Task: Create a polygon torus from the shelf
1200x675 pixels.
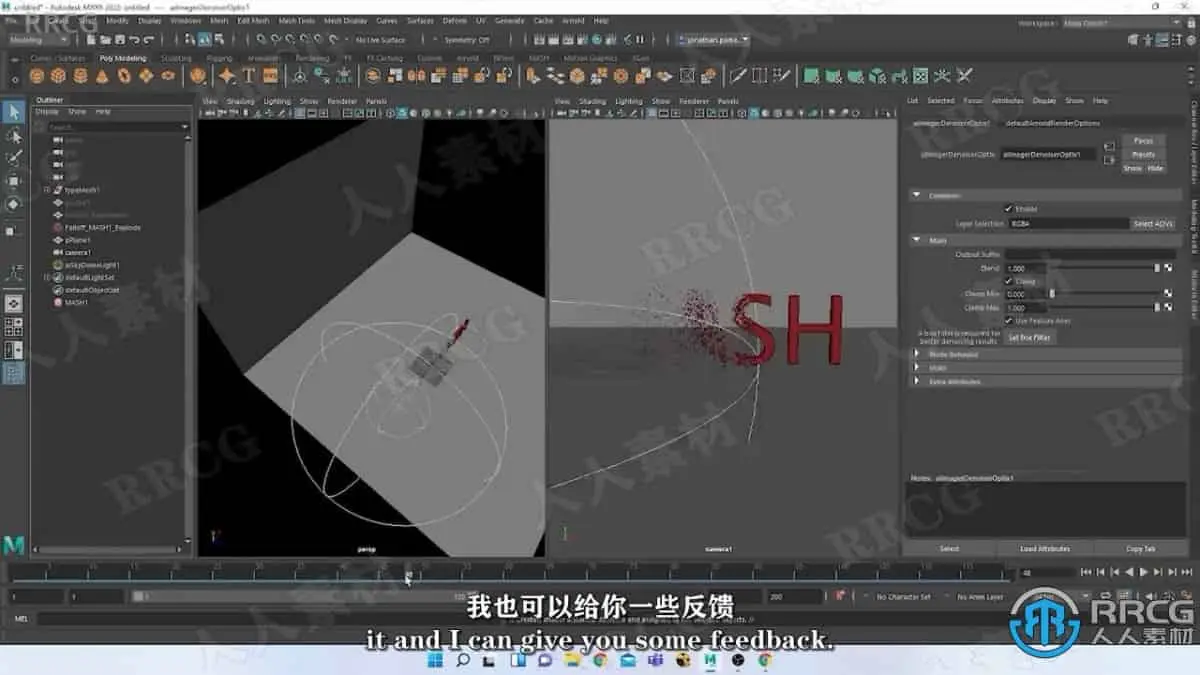Action: pyautogui.click(x=123, y=76)
